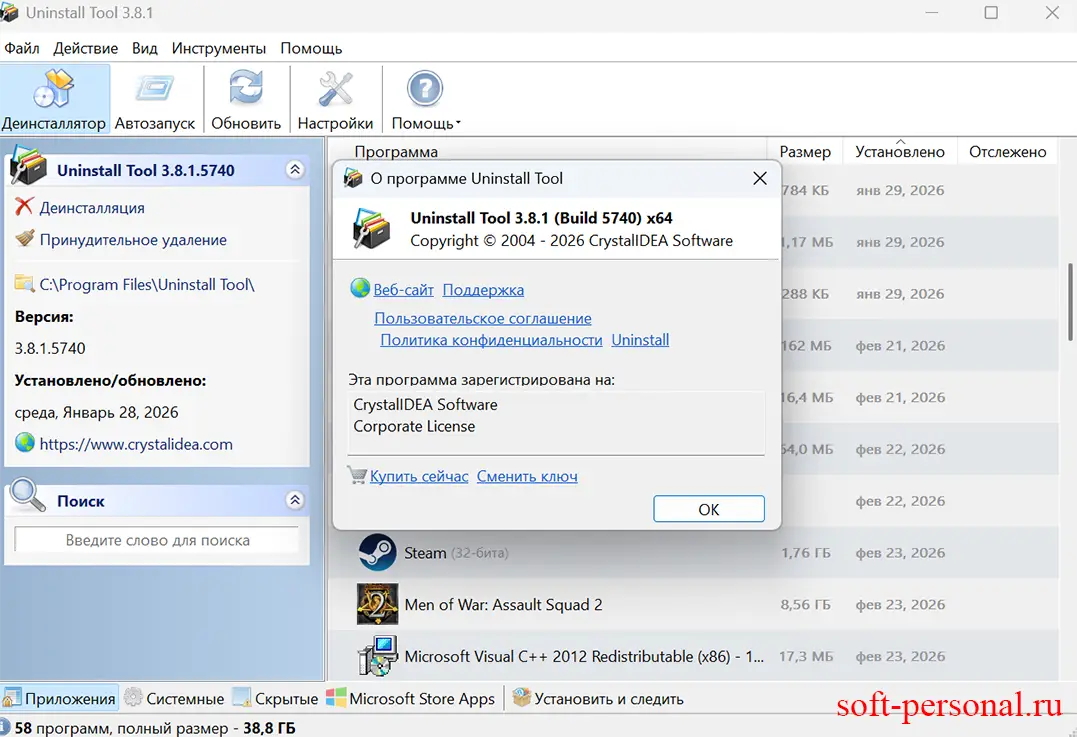The width and height of the screenshot is (1077, 737).
Task: Click Установить и следить button
Action: pyautogui.click(x=598, y=699)
